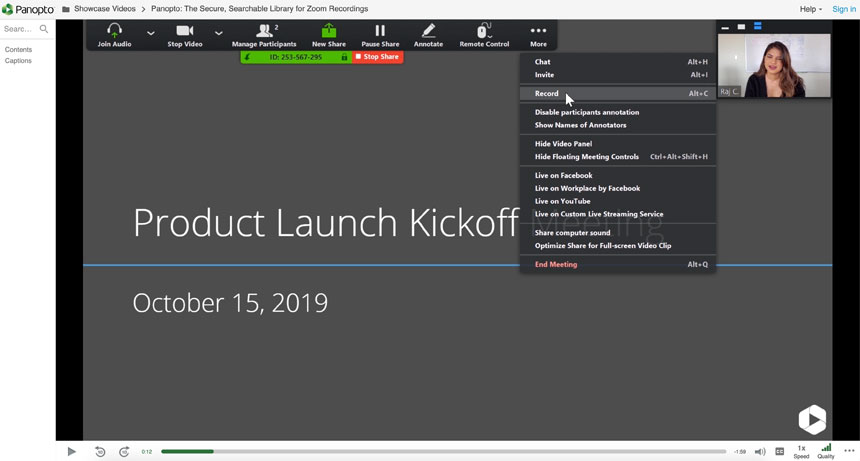Start a New Share
Screen dimensions: 860x461
[x=329, y=35]
